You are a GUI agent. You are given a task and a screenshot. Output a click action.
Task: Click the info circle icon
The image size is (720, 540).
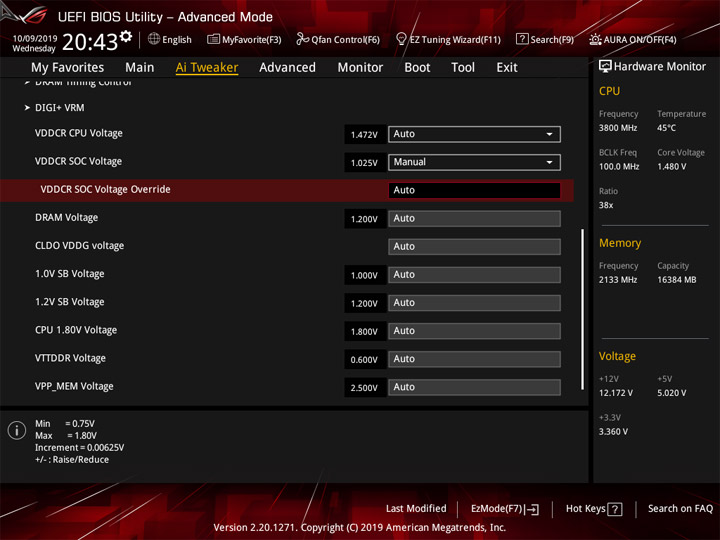[x=17, y=430]
